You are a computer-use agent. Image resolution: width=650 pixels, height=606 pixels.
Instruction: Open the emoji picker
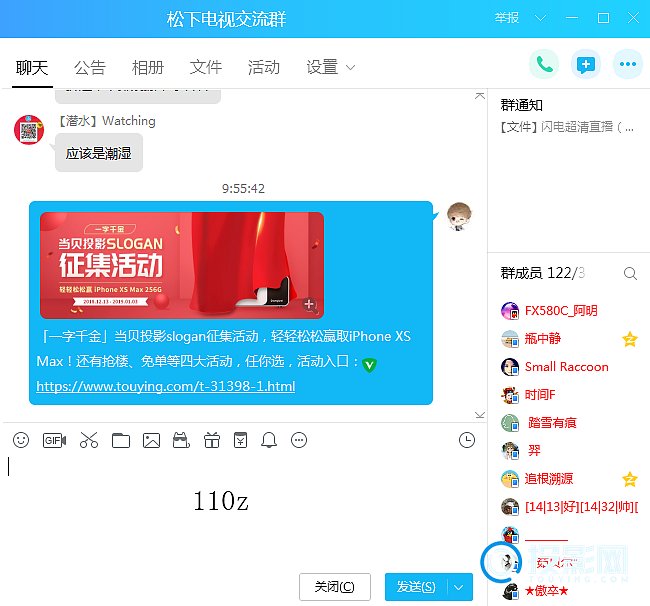pyautogui.click(x=21, y=440)
